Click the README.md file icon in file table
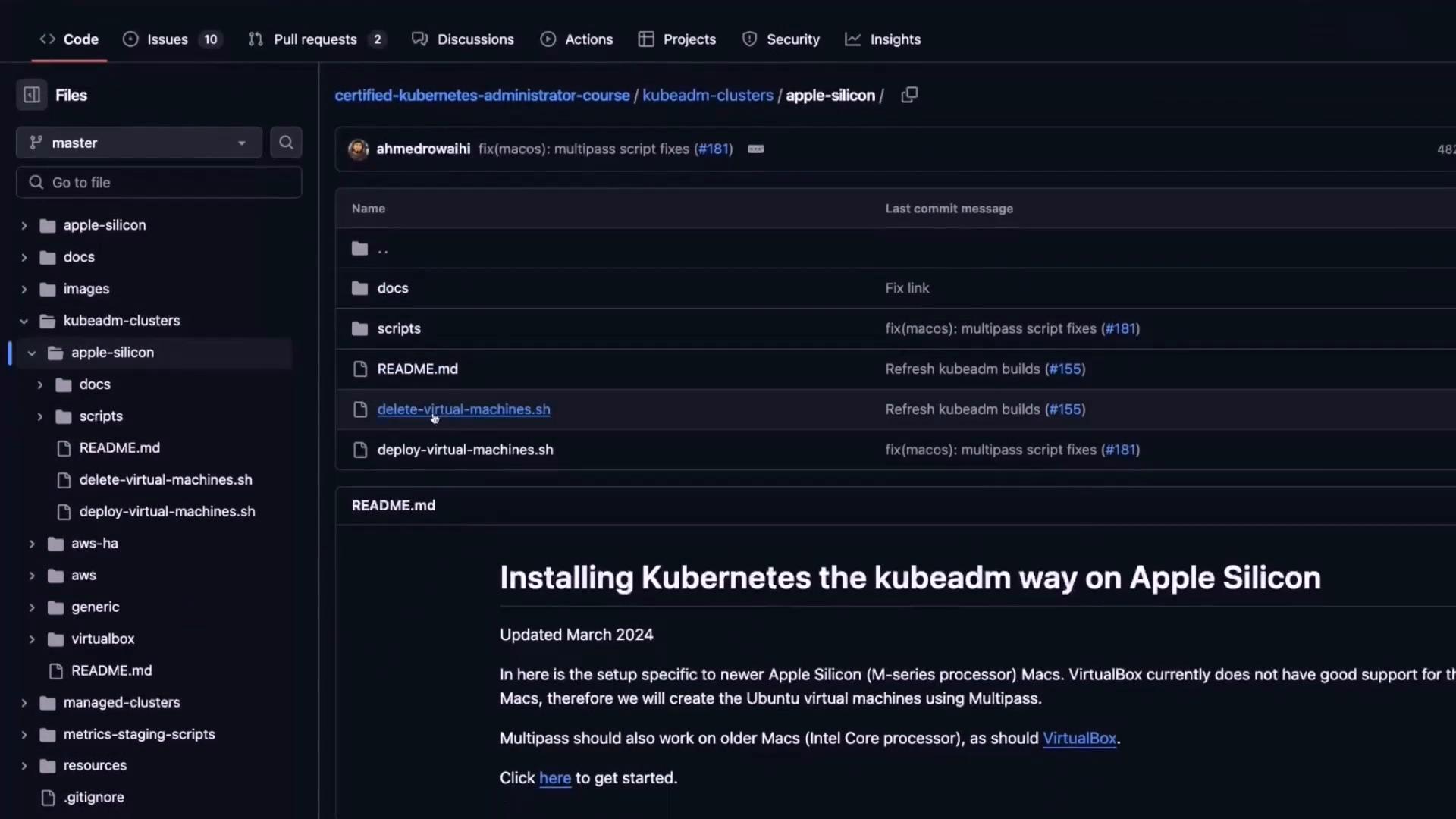This screenshot has height=819, width=1456. 360,369
